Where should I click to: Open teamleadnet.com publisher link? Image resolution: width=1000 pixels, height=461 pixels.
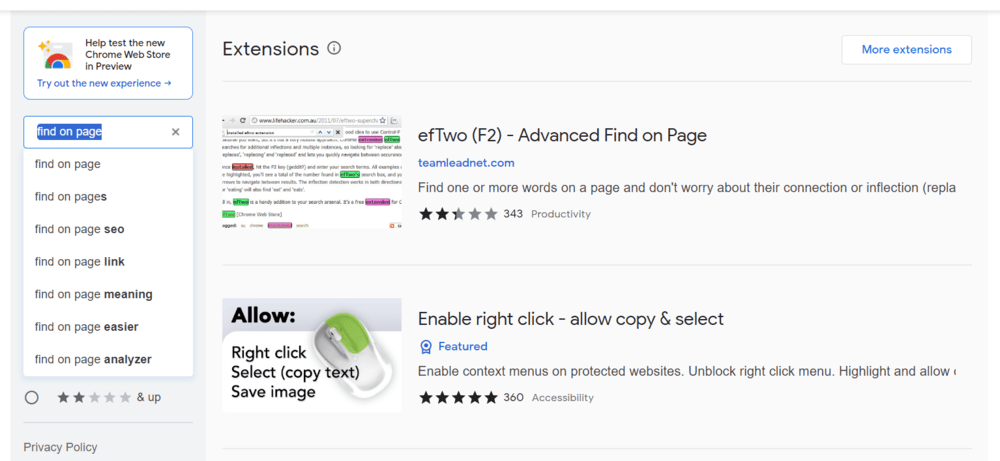click(x=466, y=163)
